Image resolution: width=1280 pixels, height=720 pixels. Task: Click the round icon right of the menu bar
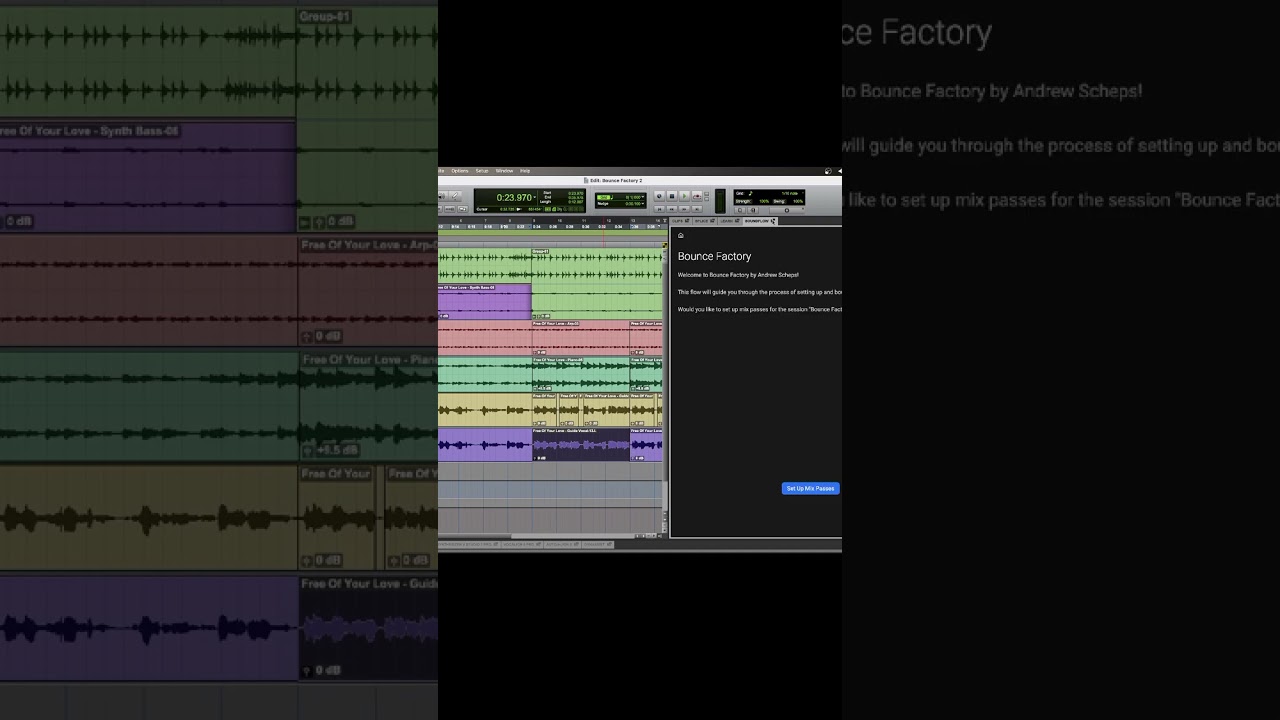coord(828,171)
